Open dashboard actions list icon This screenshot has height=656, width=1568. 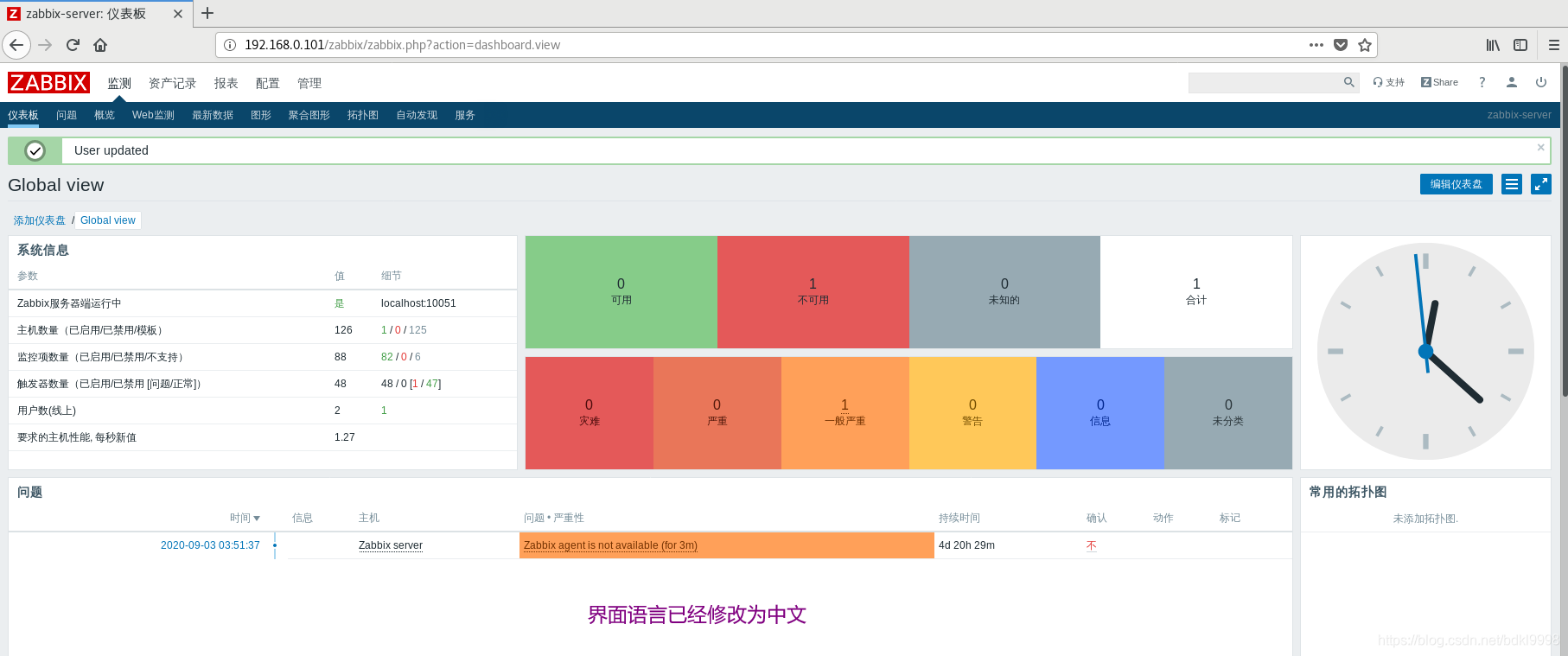coord(1512,184)
